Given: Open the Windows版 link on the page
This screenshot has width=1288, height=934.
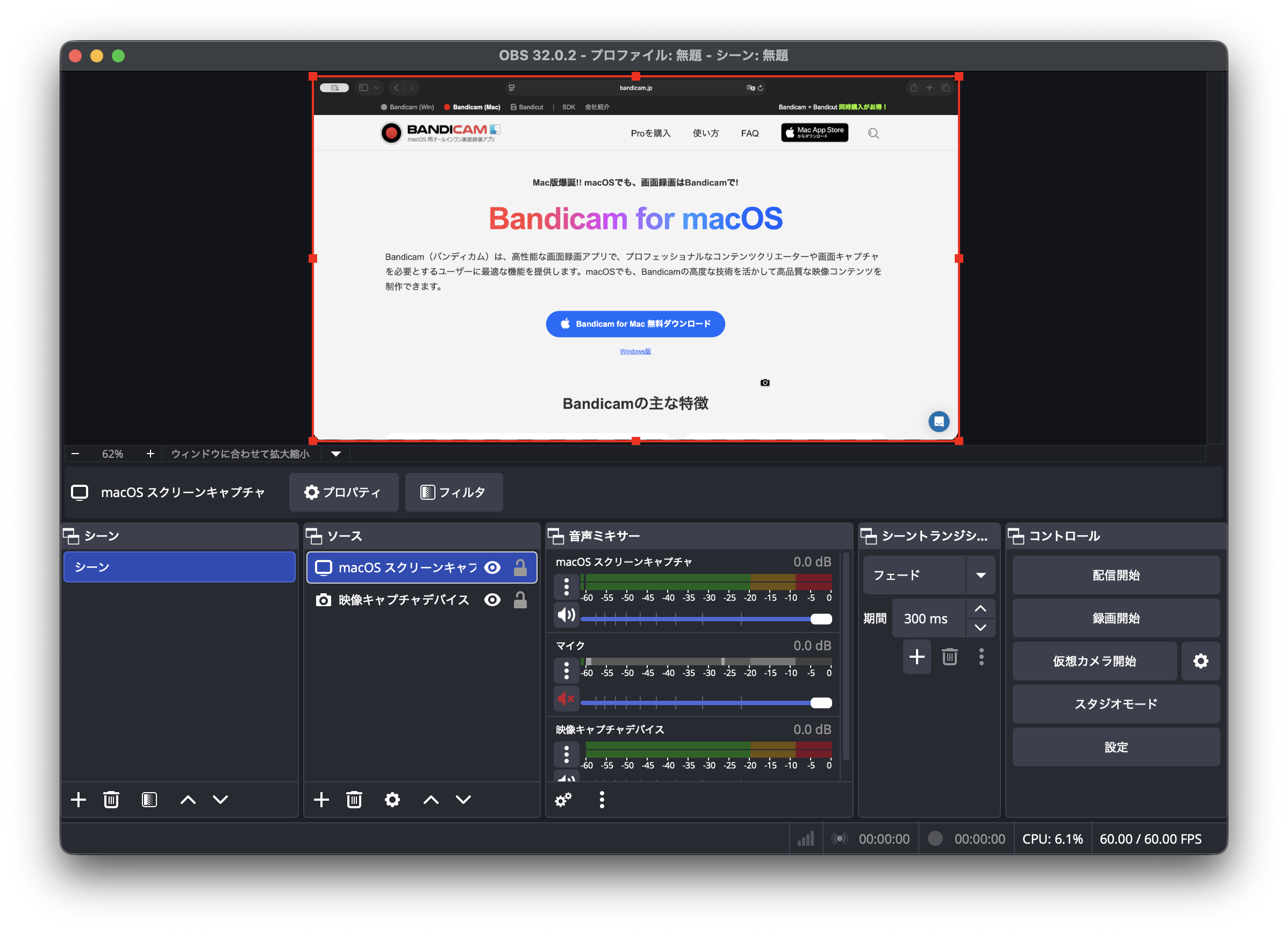Looking at the screenshot, I should pos(635,351).
